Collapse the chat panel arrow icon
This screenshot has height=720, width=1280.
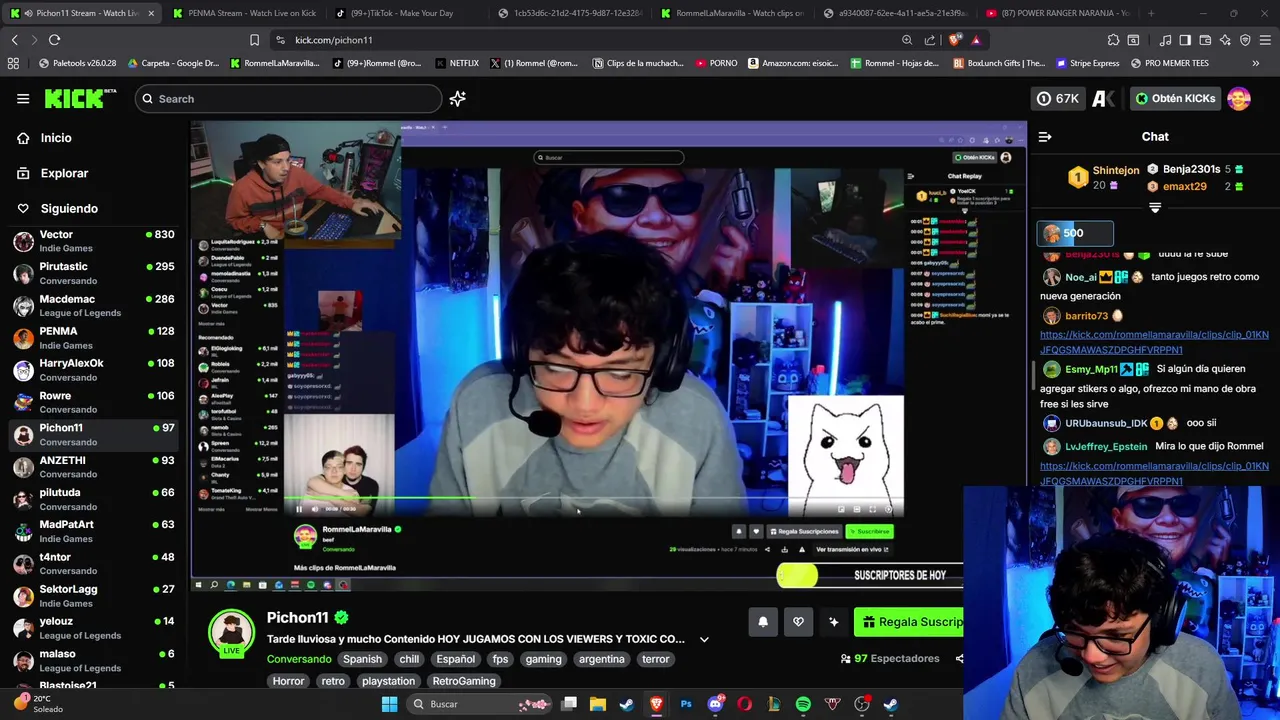(1045, 137)
